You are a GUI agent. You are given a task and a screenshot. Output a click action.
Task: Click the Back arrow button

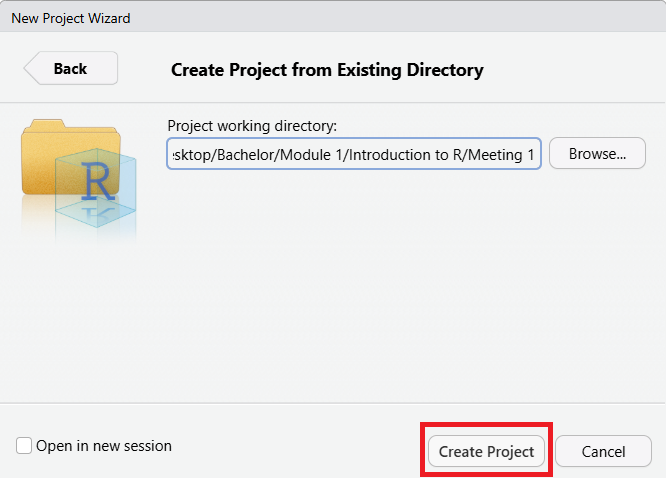click(x=71, y=69)
